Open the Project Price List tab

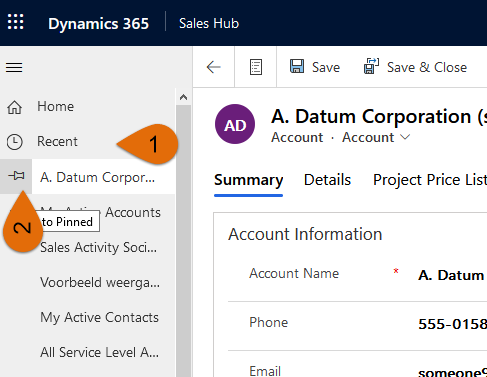(x=430, y=180)
